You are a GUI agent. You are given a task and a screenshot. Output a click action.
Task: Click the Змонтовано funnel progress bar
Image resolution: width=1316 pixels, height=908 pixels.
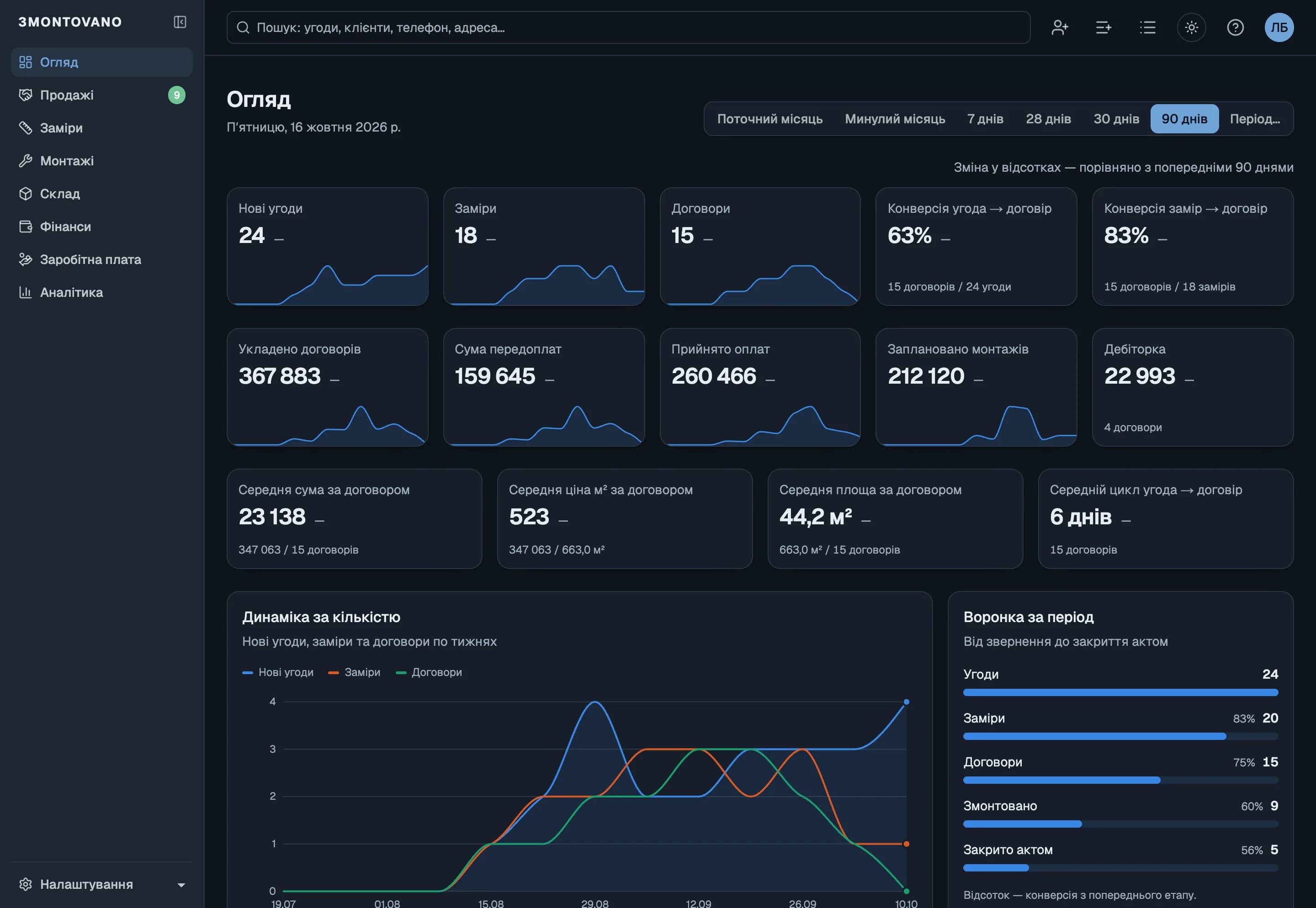[1120, 824]
